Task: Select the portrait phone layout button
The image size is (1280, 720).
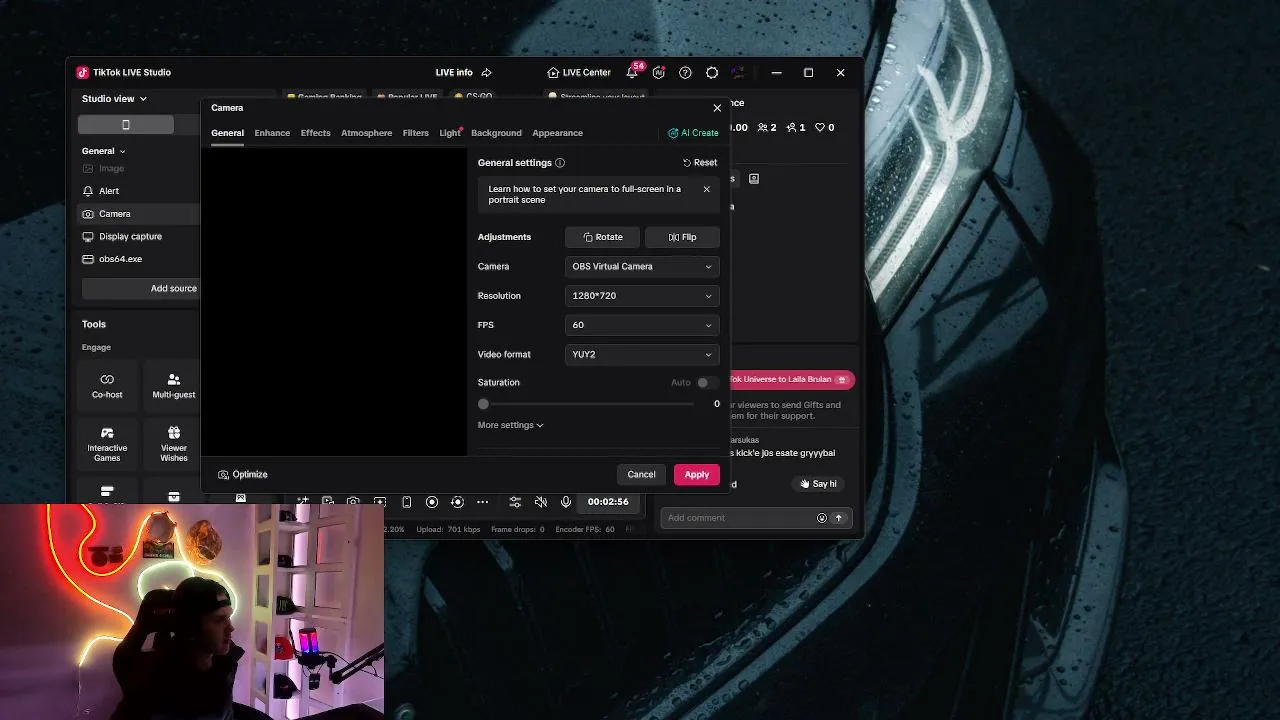Action: [126, 124]
